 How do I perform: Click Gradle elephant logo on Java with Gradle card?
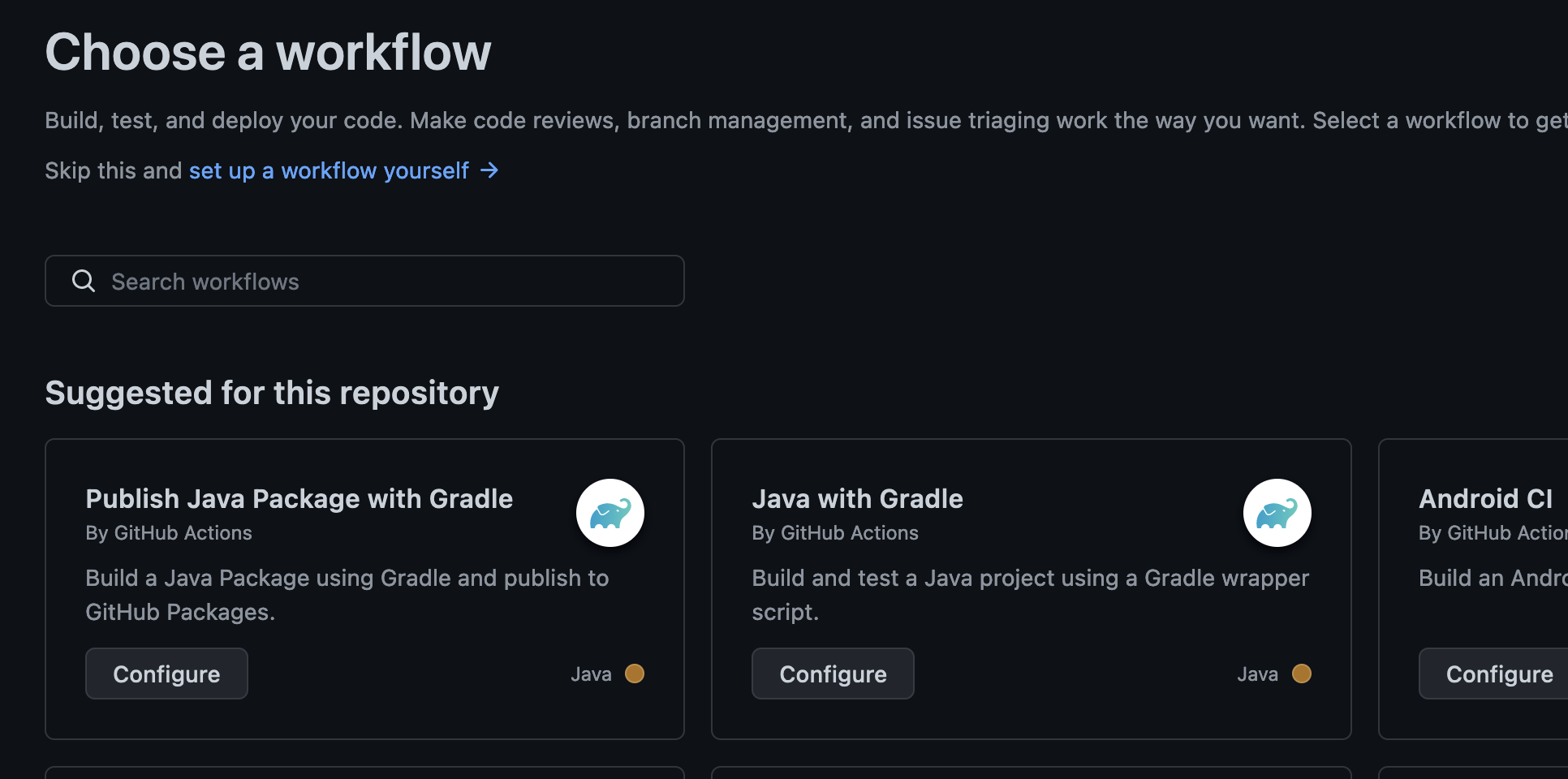point(1277,513)
